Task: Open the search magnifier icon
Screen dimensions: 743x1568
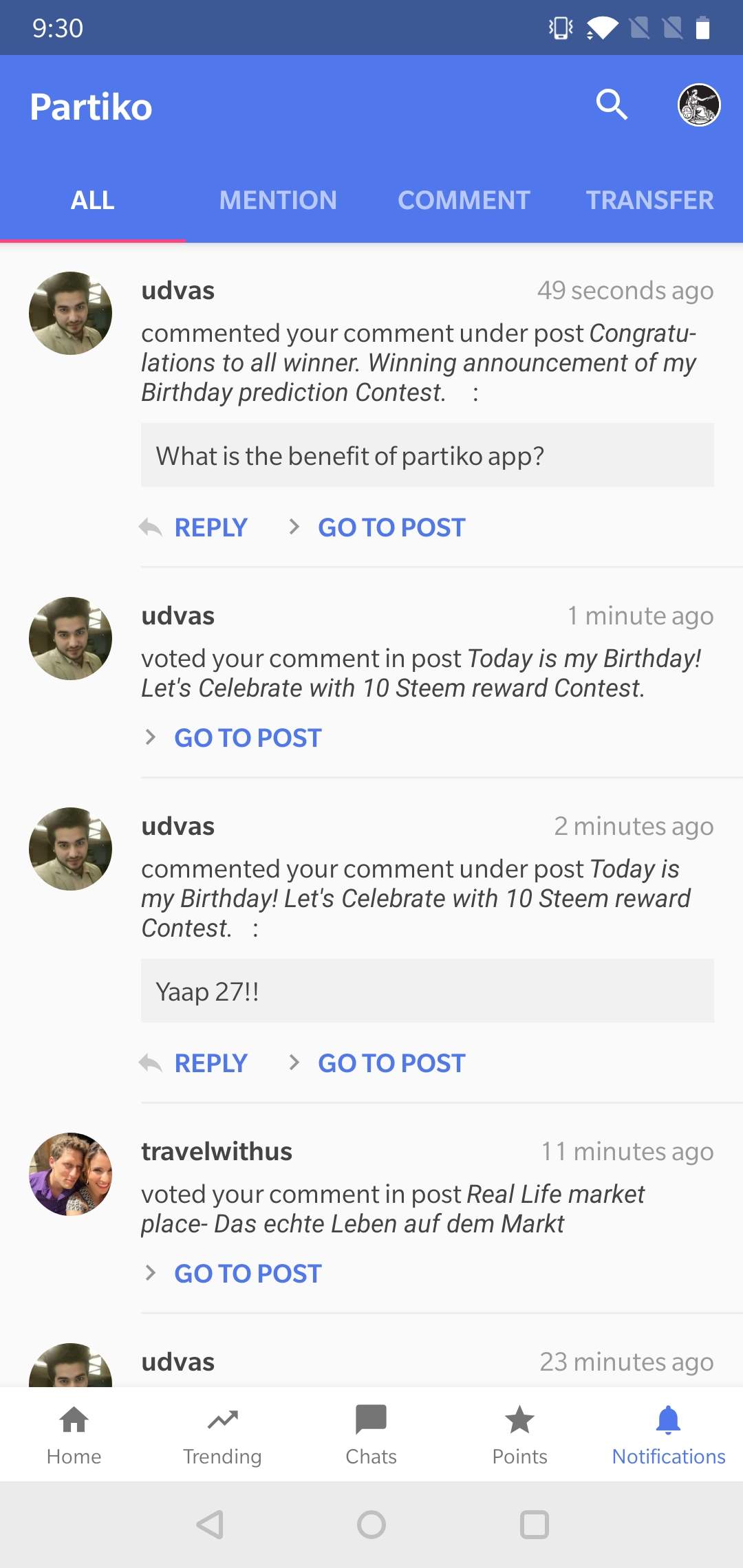Action: pyautogui.click(x=612, y=105)
